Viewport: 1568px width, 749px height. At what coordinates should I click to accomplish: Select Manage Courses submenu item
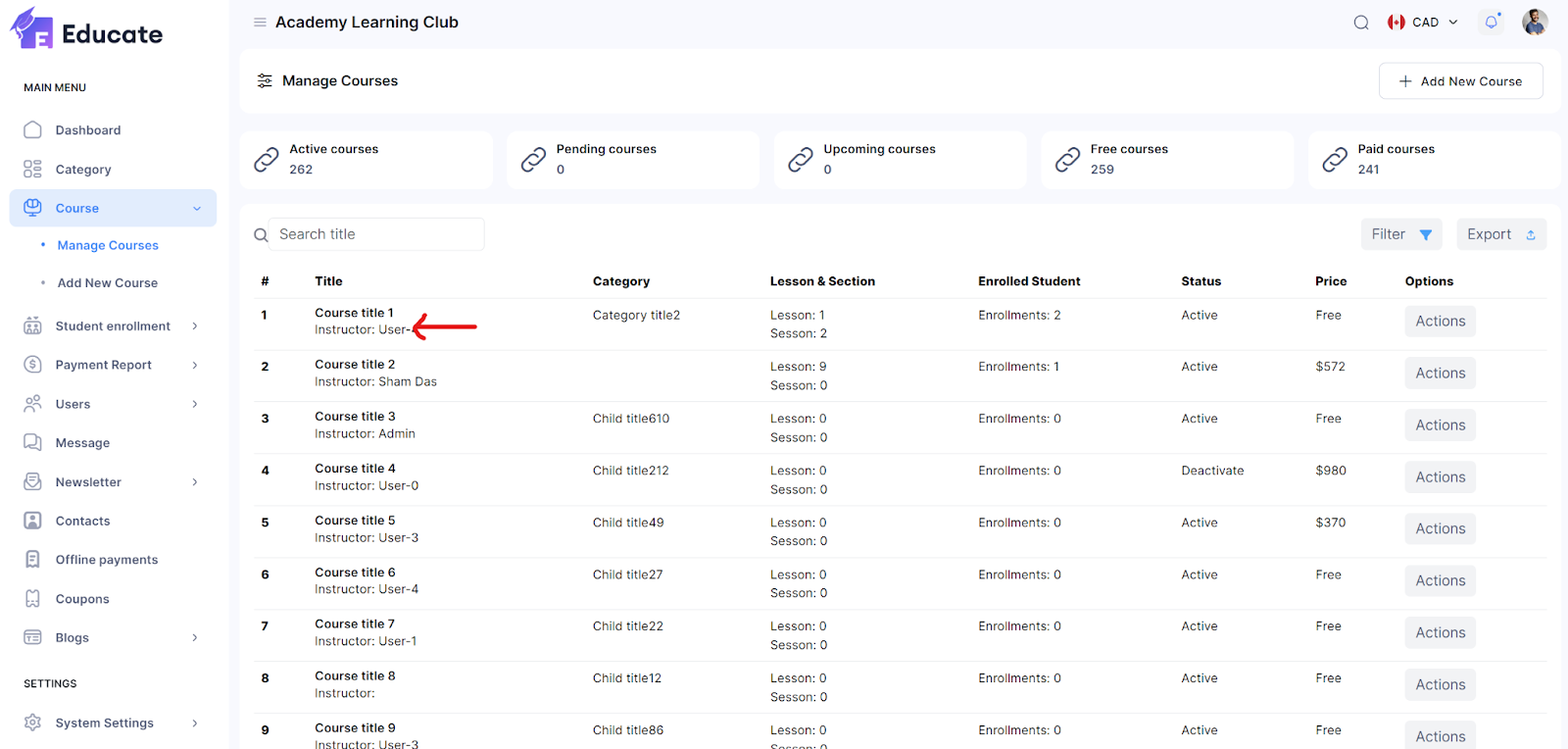[x=108, y=246]
